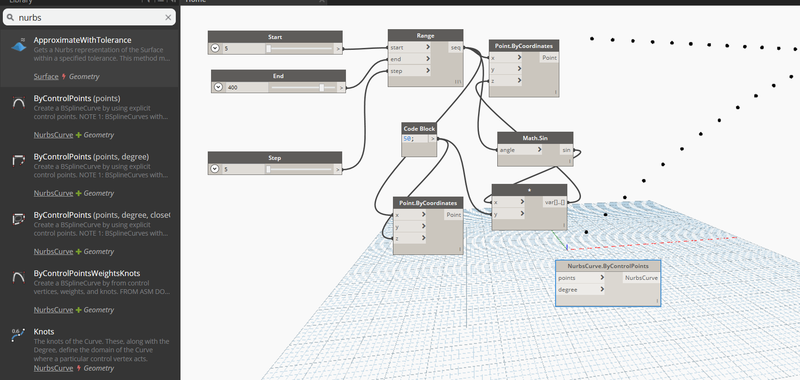Click the Code Block output port arrow
Image resolution: width=800 pixels, height=380 pixels.
pyautogui.click(x=433, y=139)
